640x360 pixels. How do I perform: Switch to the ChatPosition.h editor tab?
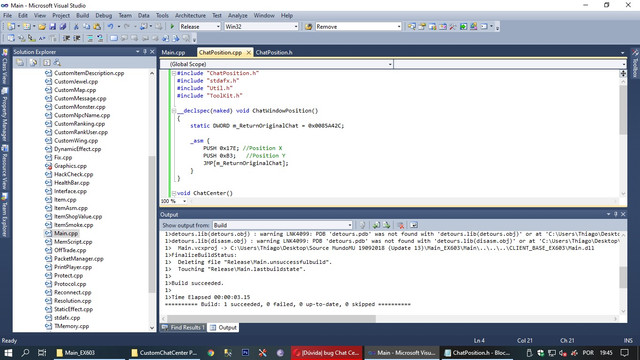coord(274,53)
